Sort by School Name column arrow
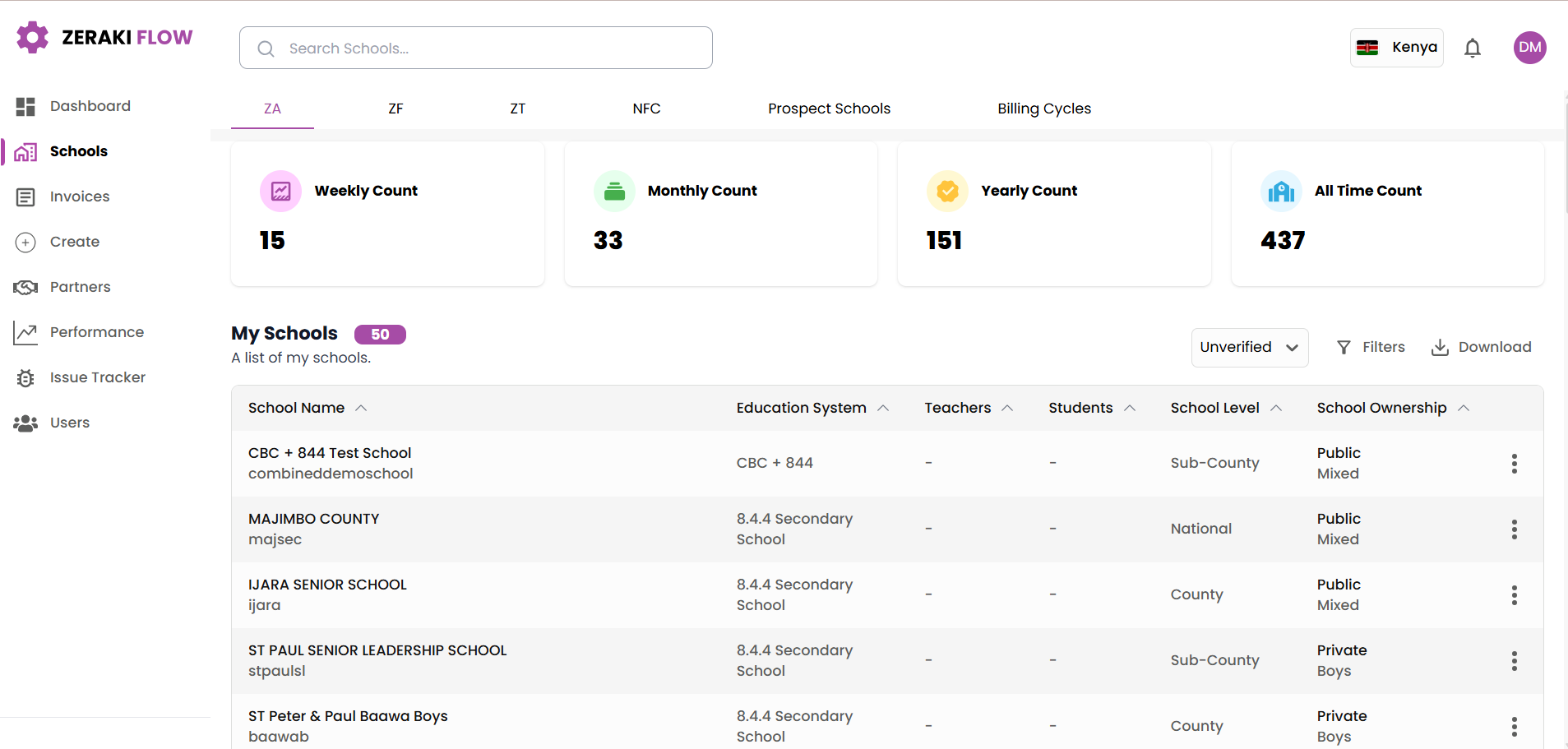The width and height of the screenshot is (1568, 749). pos(361,408)
